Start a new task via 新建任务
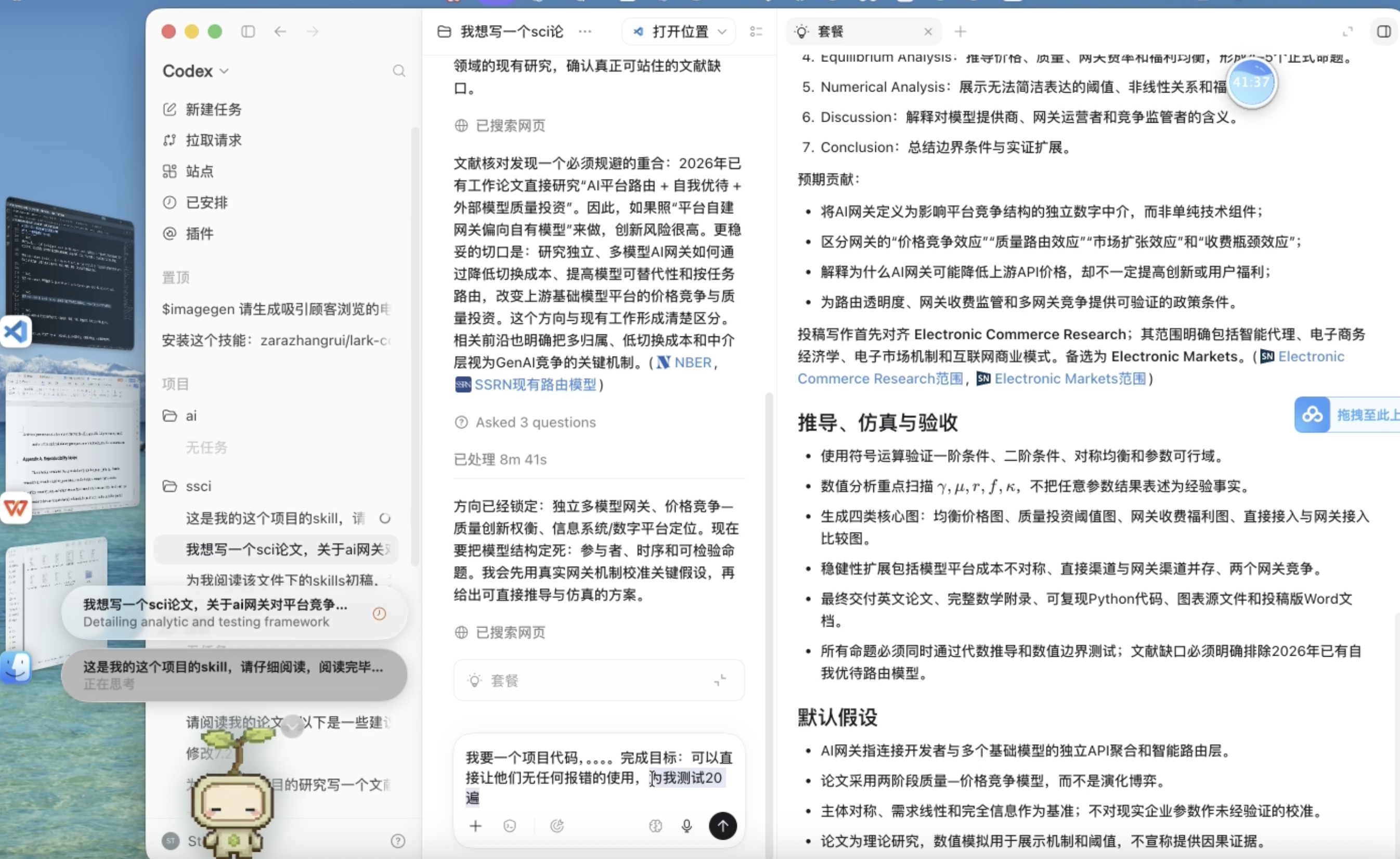1400x859 pixels. click(203, 109)
